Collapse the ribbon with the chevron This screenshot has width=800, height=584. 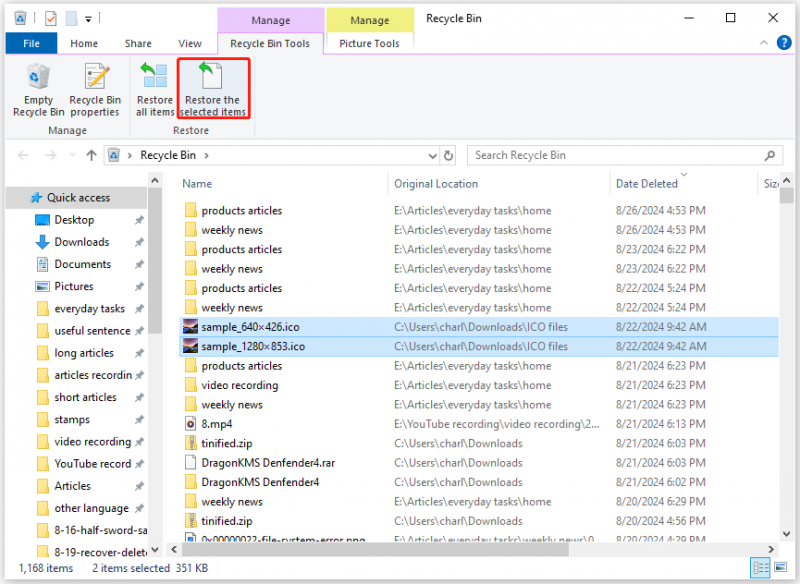click(764, 43)
